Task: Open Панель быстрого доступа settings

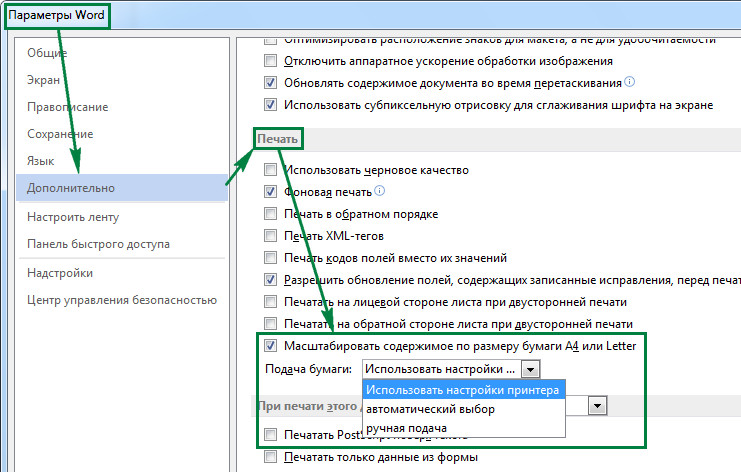Action: [98, 244]
